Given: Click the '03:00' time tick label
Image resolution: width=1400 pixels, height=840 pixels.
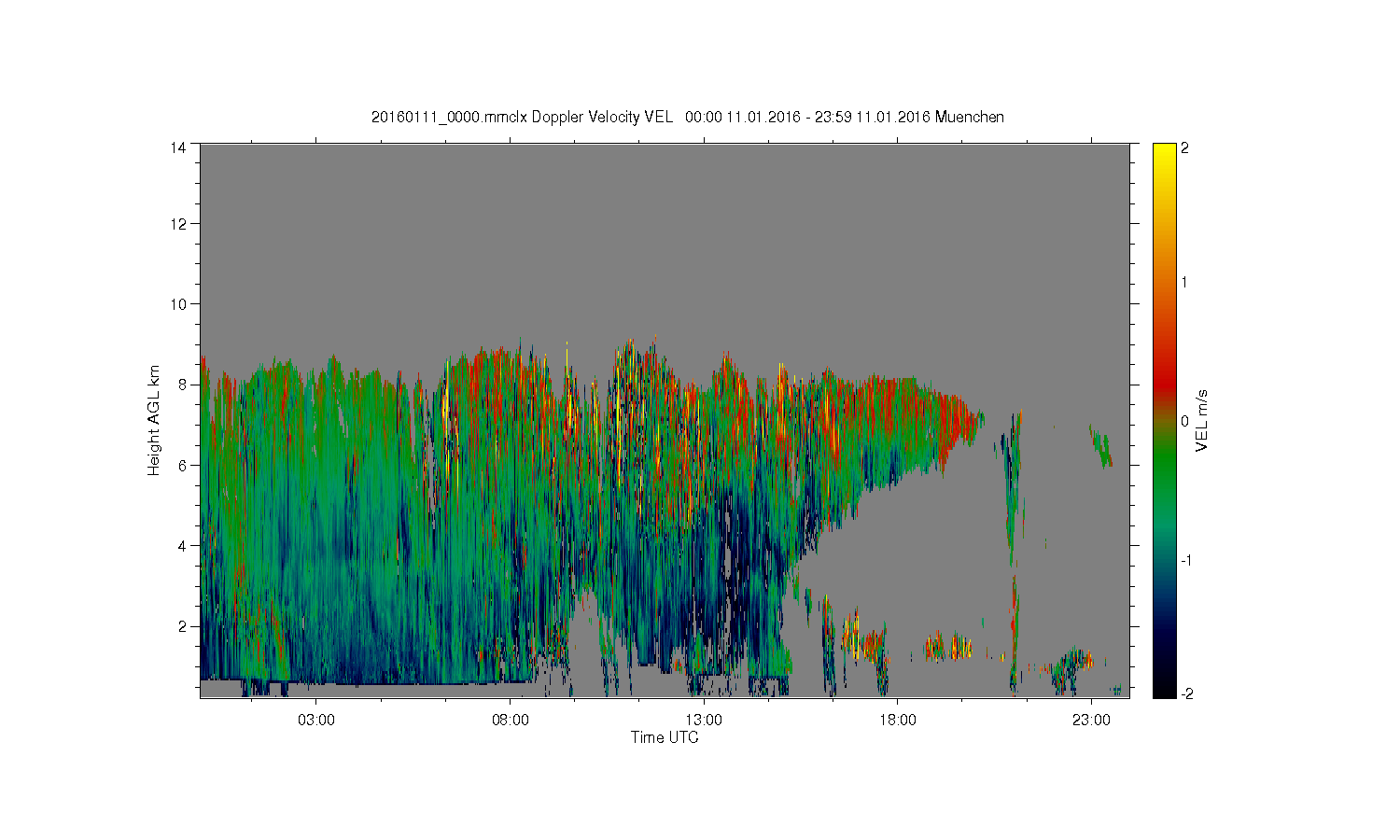Looking at the screenshot, I should coord(316,721).
